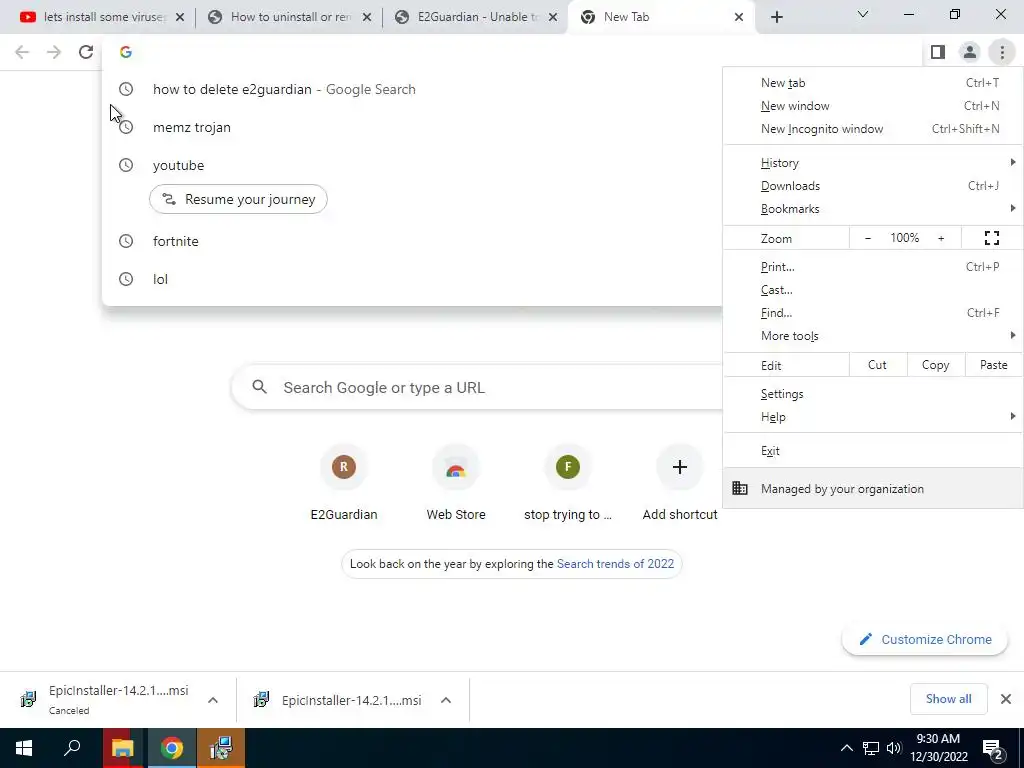Click the magnifier icon in Google search box
The image size is (1024, 768).
(259, 387)
